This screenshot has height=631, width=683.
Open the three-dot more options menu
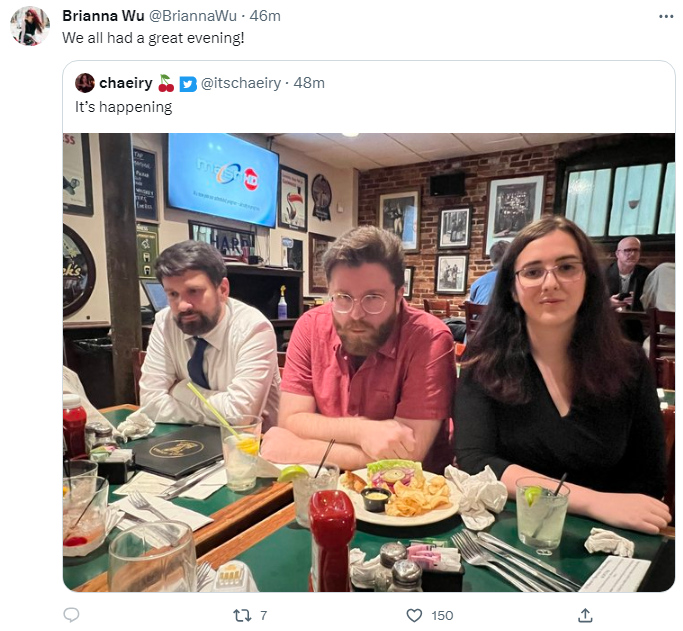(666, 17)
